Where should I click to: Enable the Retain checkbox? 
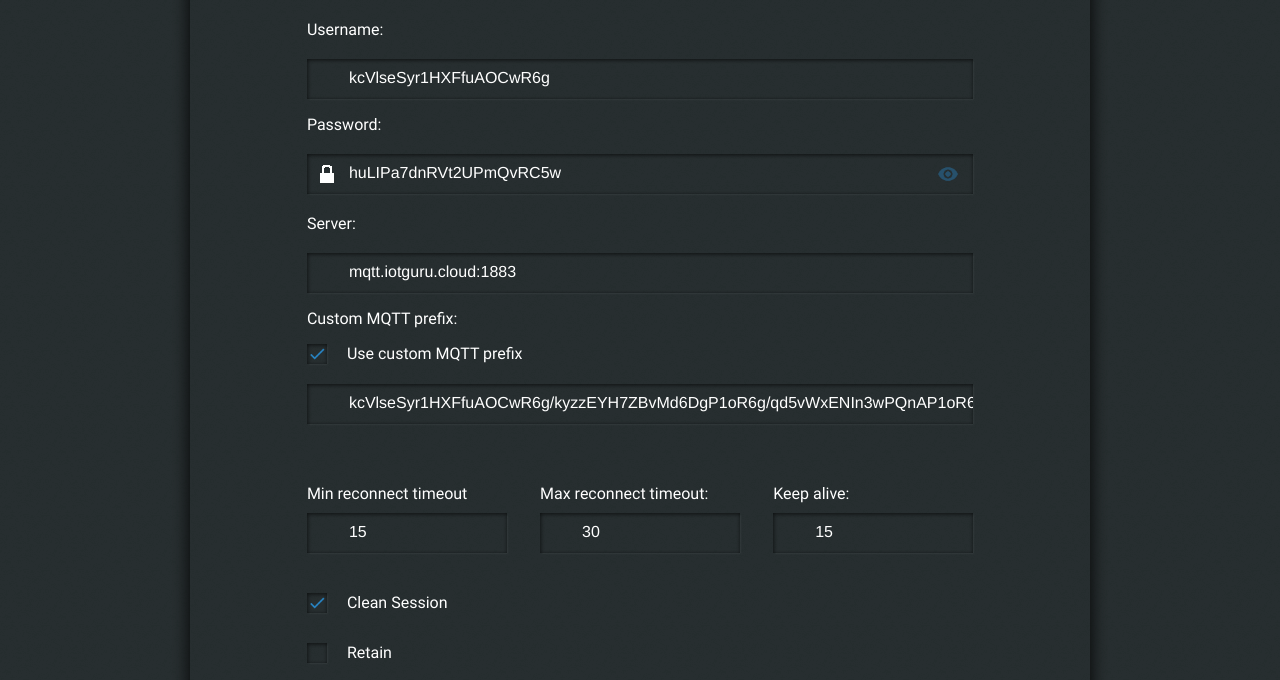[x=317, y=653]
